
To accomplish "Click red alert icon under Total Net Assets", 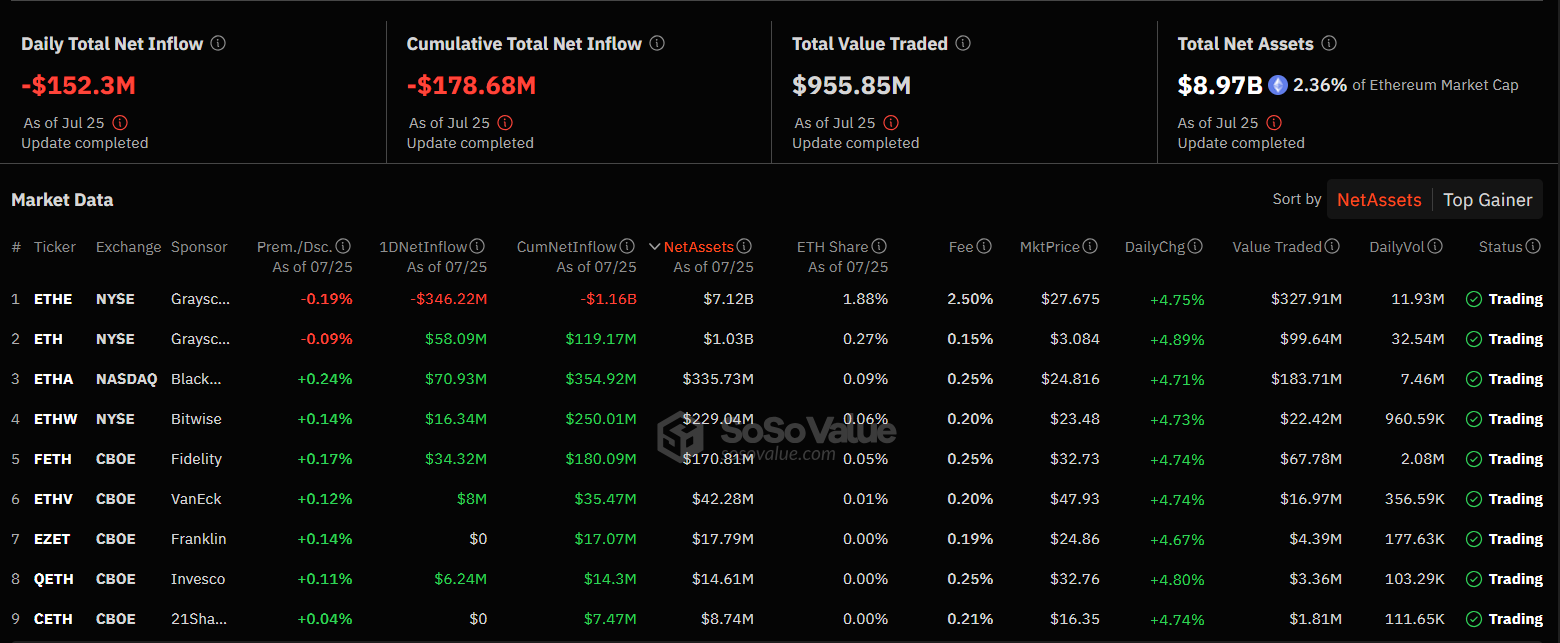I will [1274, 123].
